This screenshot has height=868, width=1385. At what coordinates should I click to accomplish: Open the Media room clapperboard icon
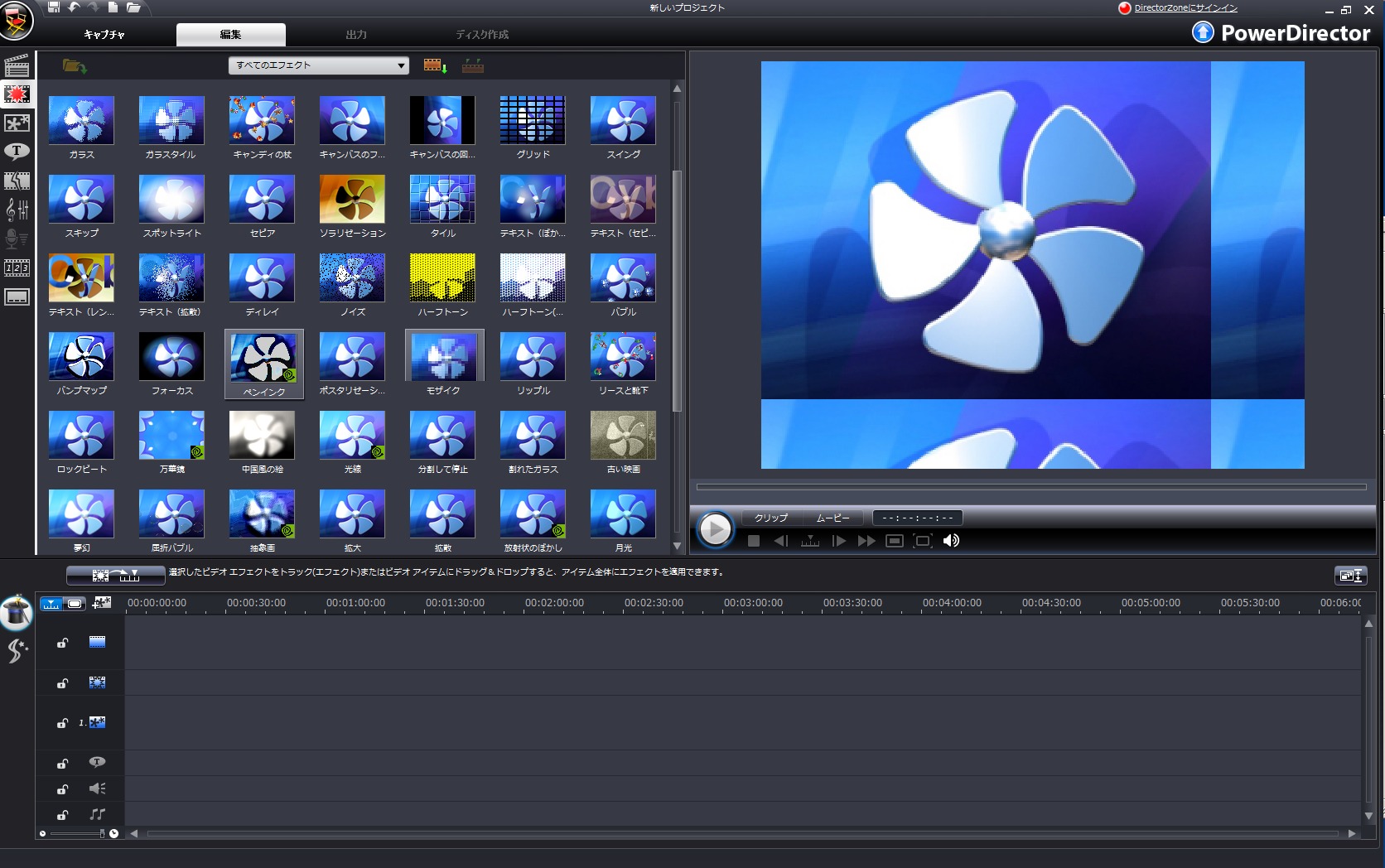[x=17, y=65]
